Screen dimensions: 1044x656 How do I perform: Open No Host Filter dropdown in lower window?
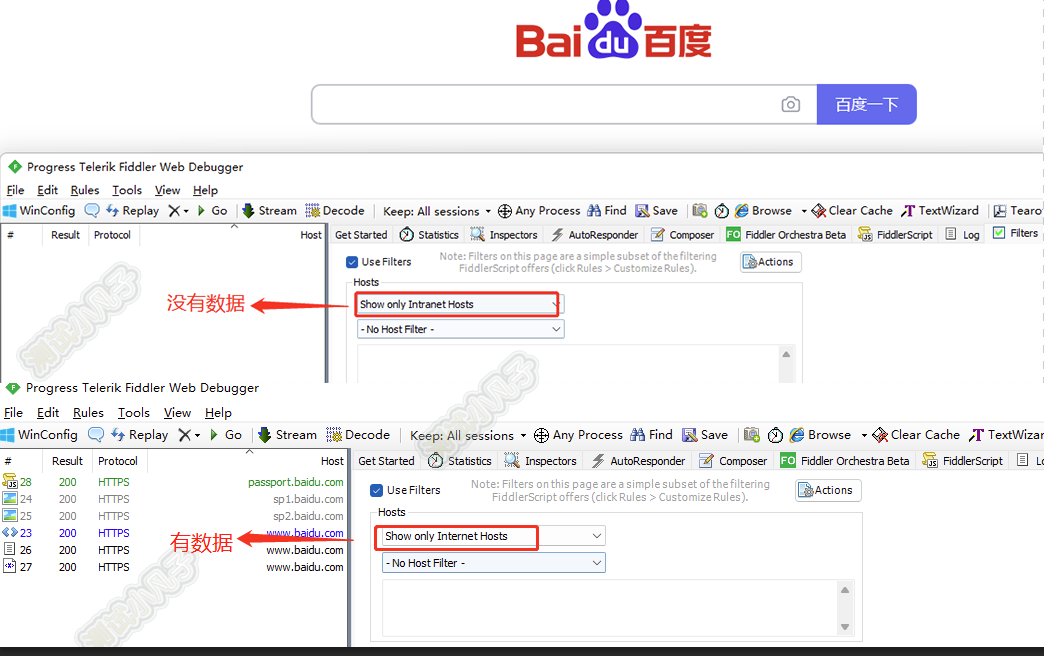(493, 563)
